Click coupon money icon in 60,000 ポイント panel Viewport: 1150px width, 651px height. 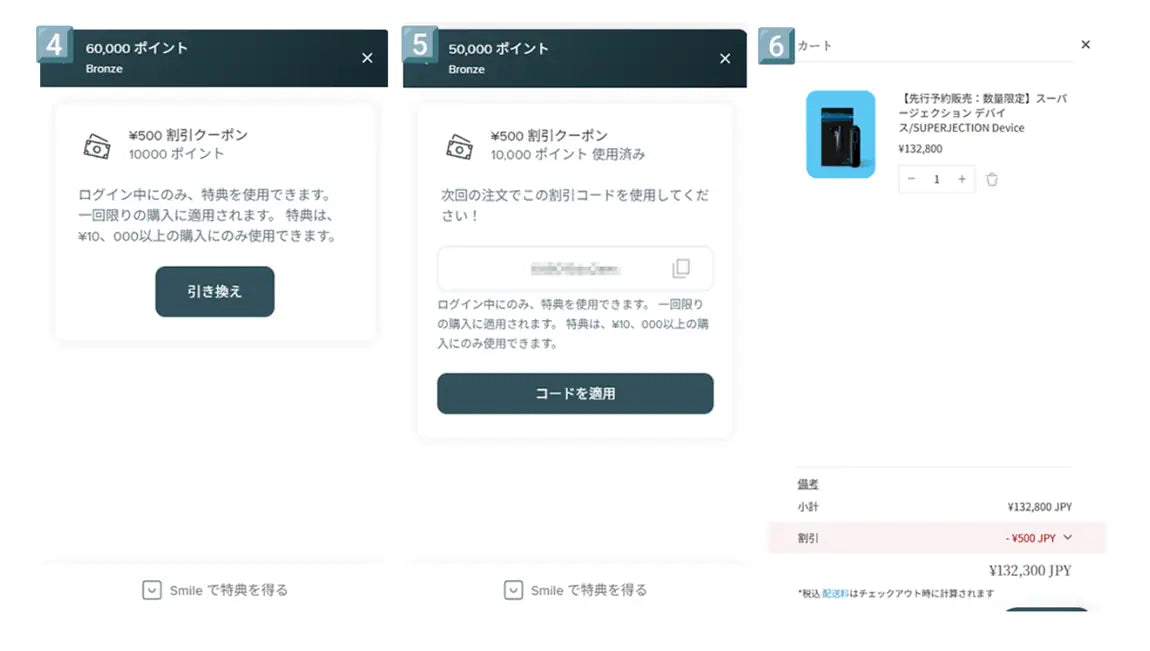(97, 146)
